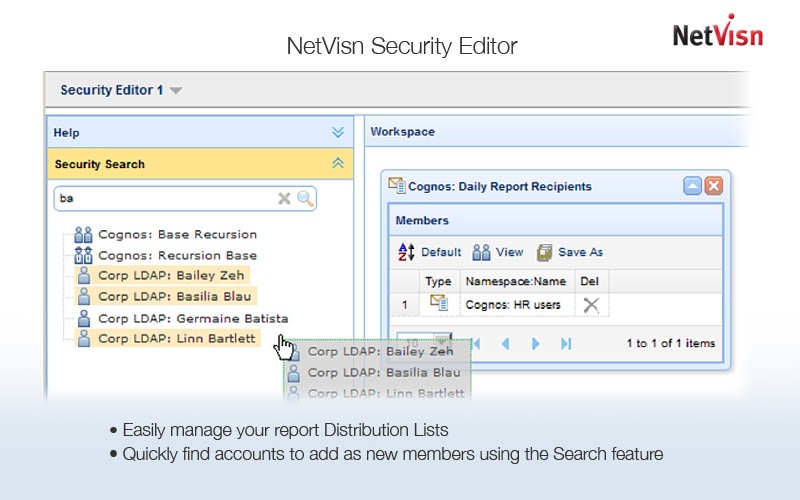Run search with magnifying glass icon
Viewport: 800px width, 500px height.
click(305, 198)
